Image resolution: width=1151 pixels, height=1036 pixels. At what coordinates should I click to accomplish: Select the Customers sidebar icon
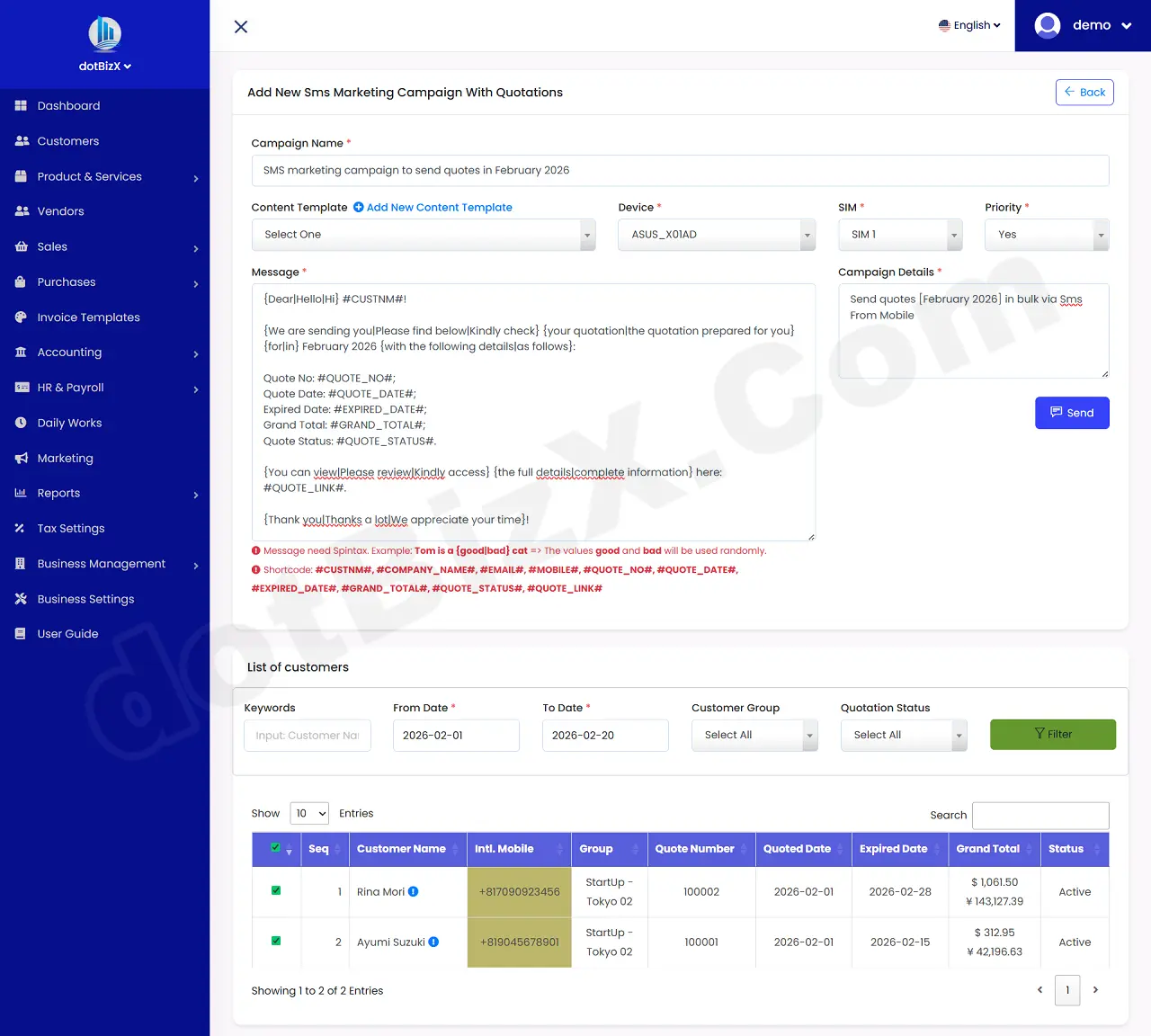tap(20, 140)
